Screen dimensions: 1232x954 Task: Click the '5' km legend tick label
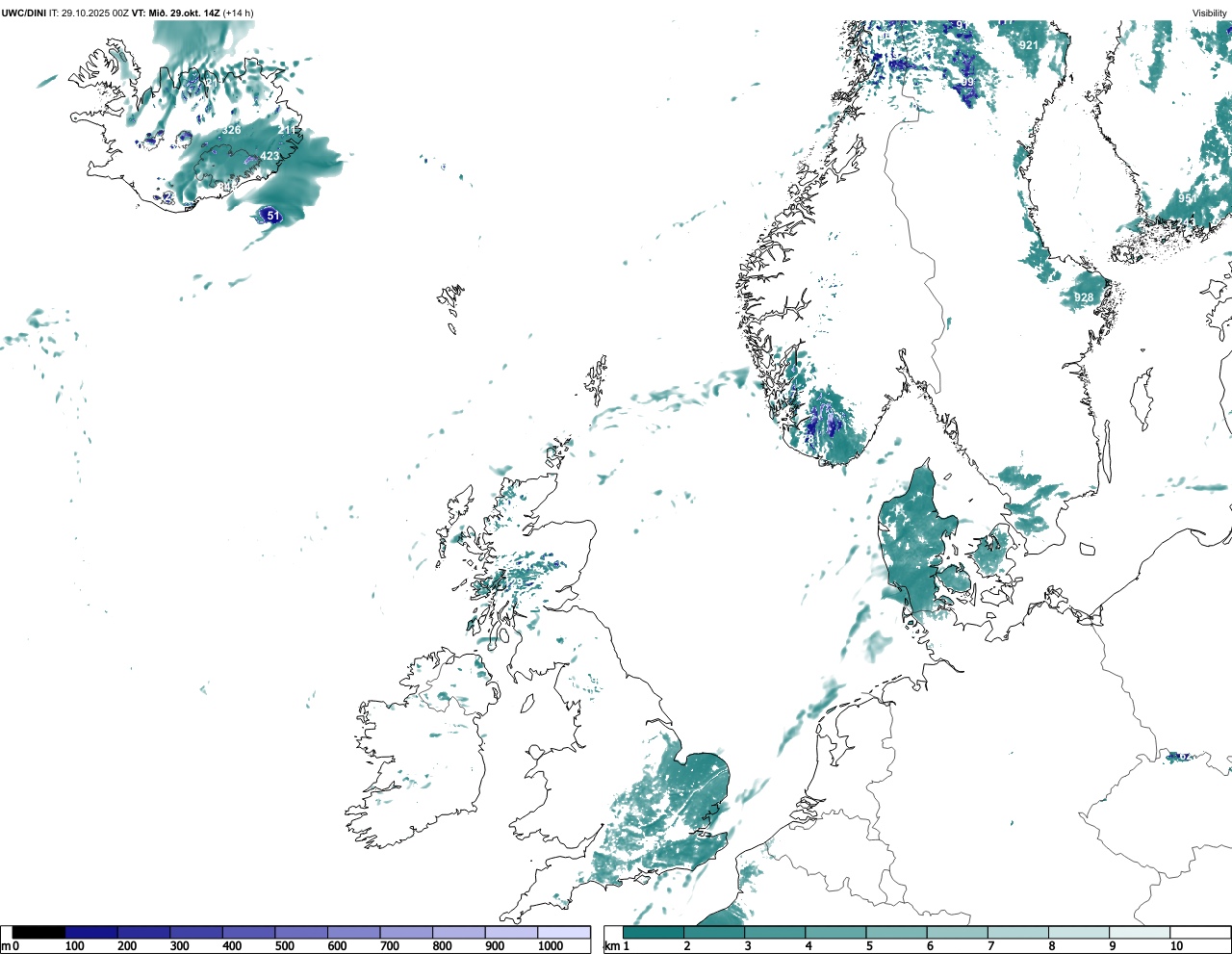coord(869,946)
